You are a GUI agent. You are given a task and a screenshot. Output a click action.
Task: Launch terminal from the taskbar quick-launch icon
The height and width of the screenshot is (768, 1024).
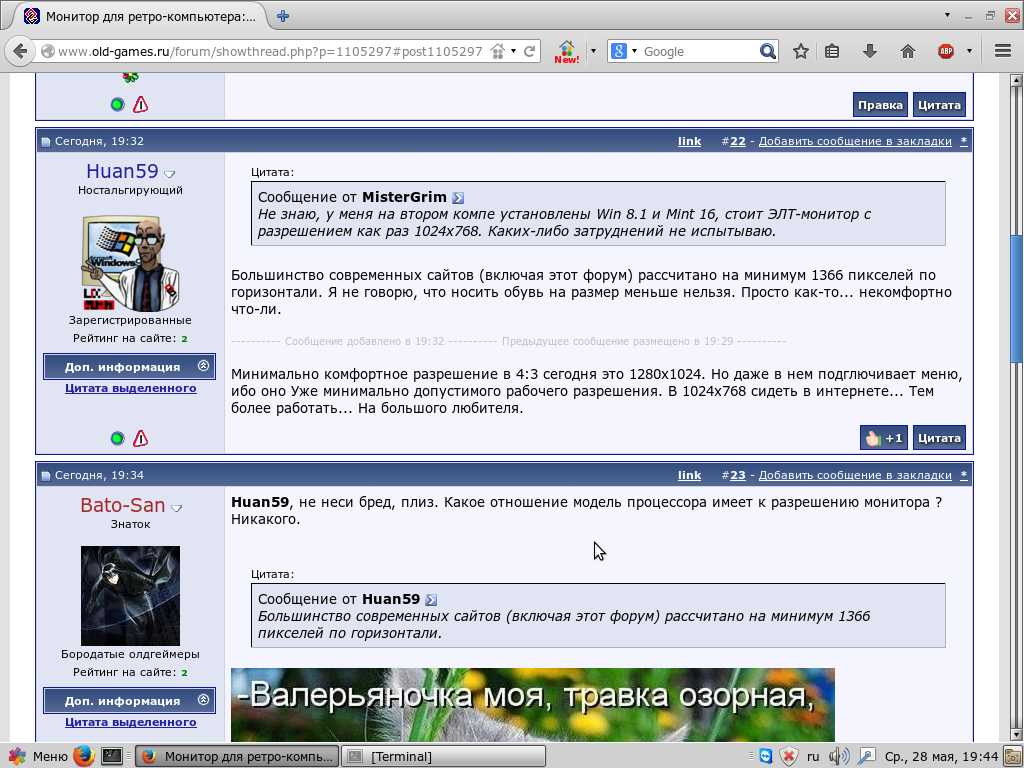pos(111,756)
